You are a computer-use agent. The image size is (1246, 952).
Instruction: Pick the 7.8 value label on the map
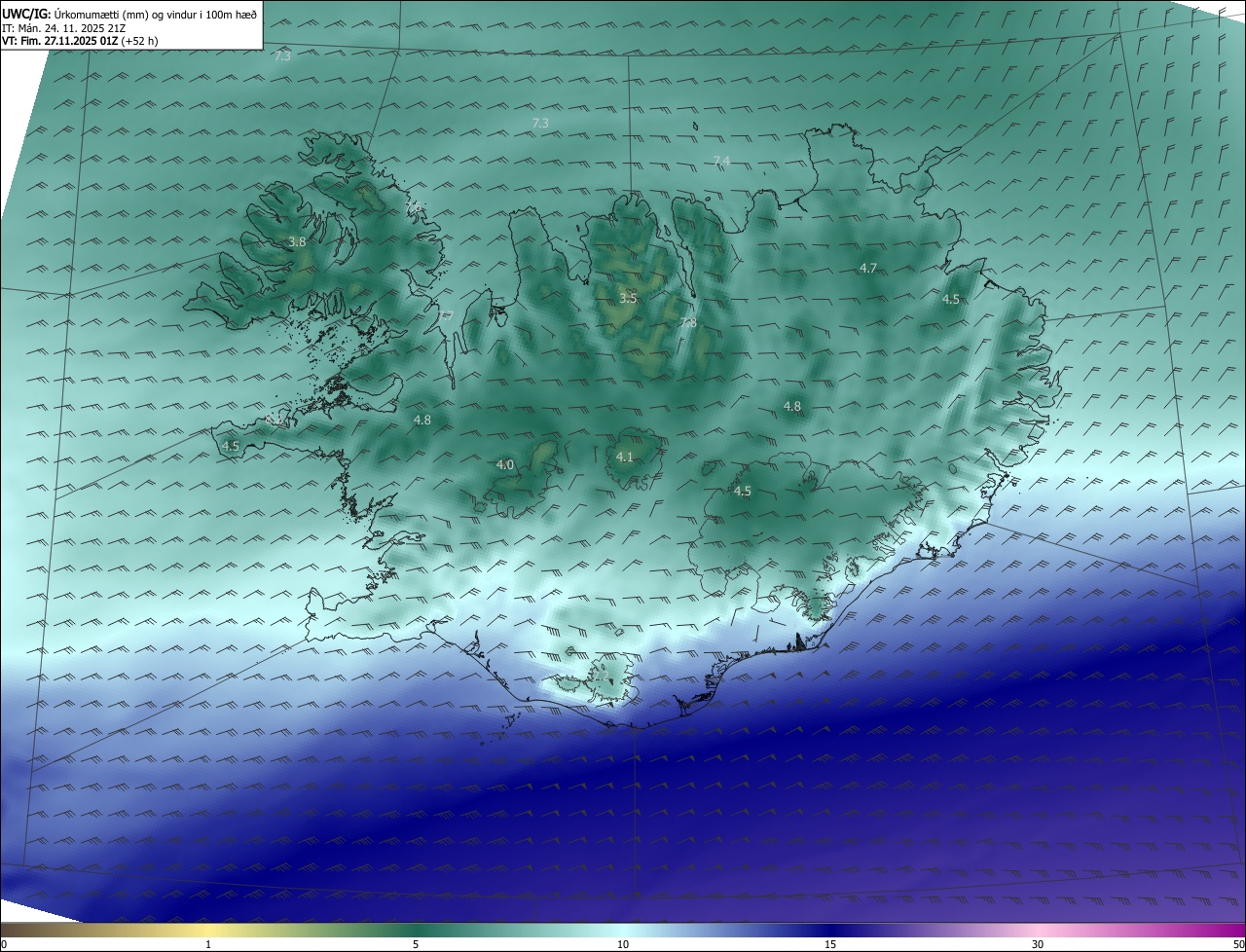688,322
